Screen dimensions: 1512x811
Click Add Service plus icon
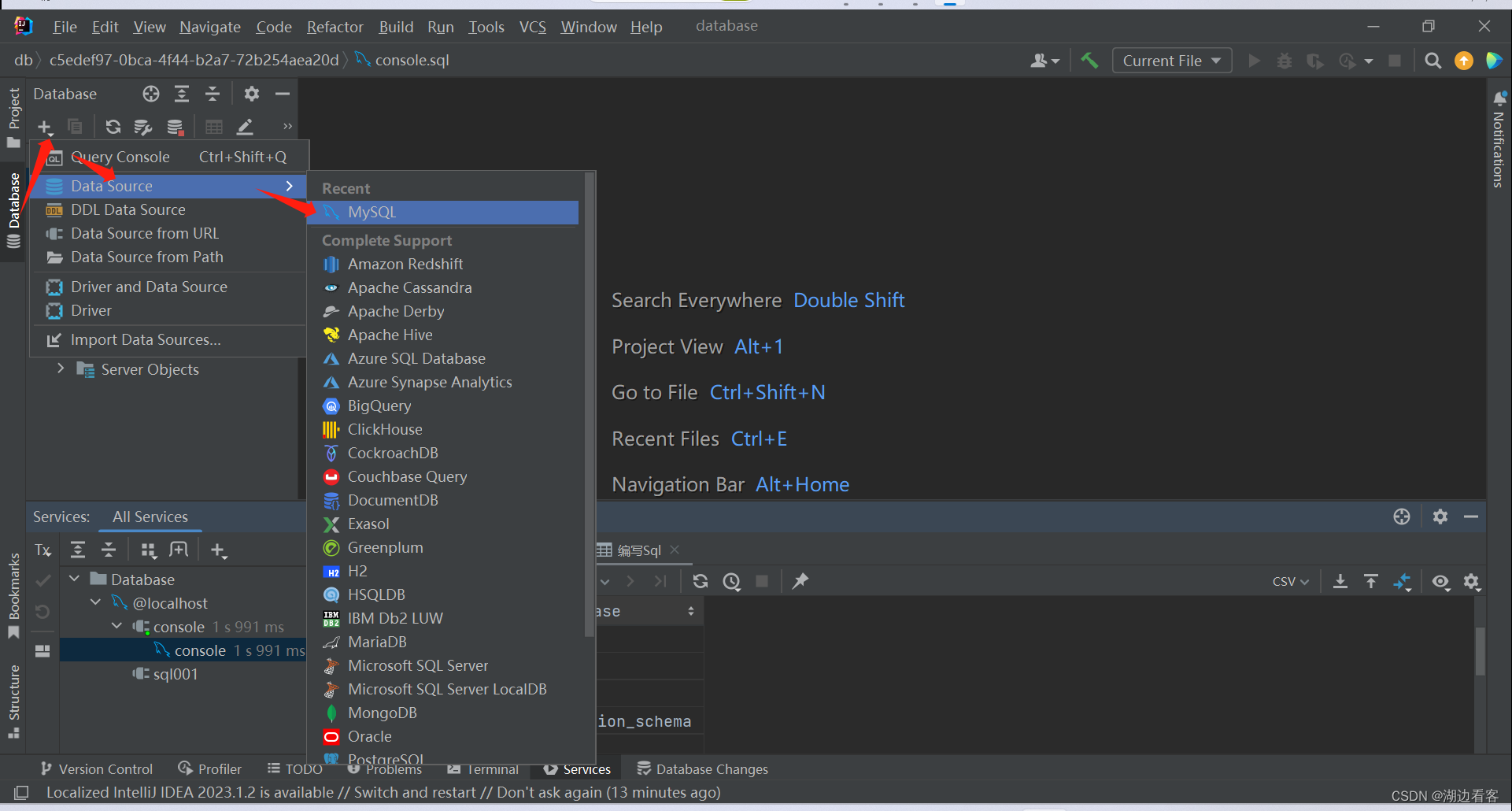(x=219, y=550)
